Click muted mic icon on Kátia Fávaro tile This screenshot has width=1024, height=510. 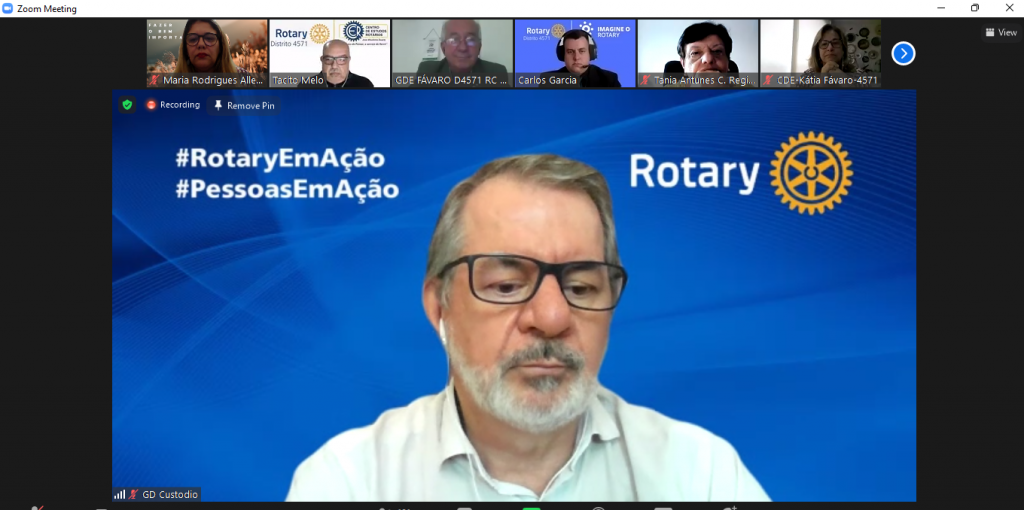pos(769,80)
